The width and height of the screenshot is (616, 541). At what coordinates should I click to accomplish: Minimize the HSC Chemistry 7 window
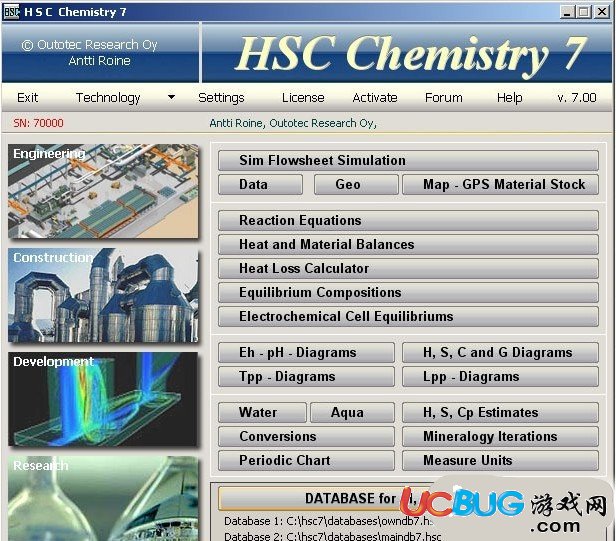(x=566, y=12)
